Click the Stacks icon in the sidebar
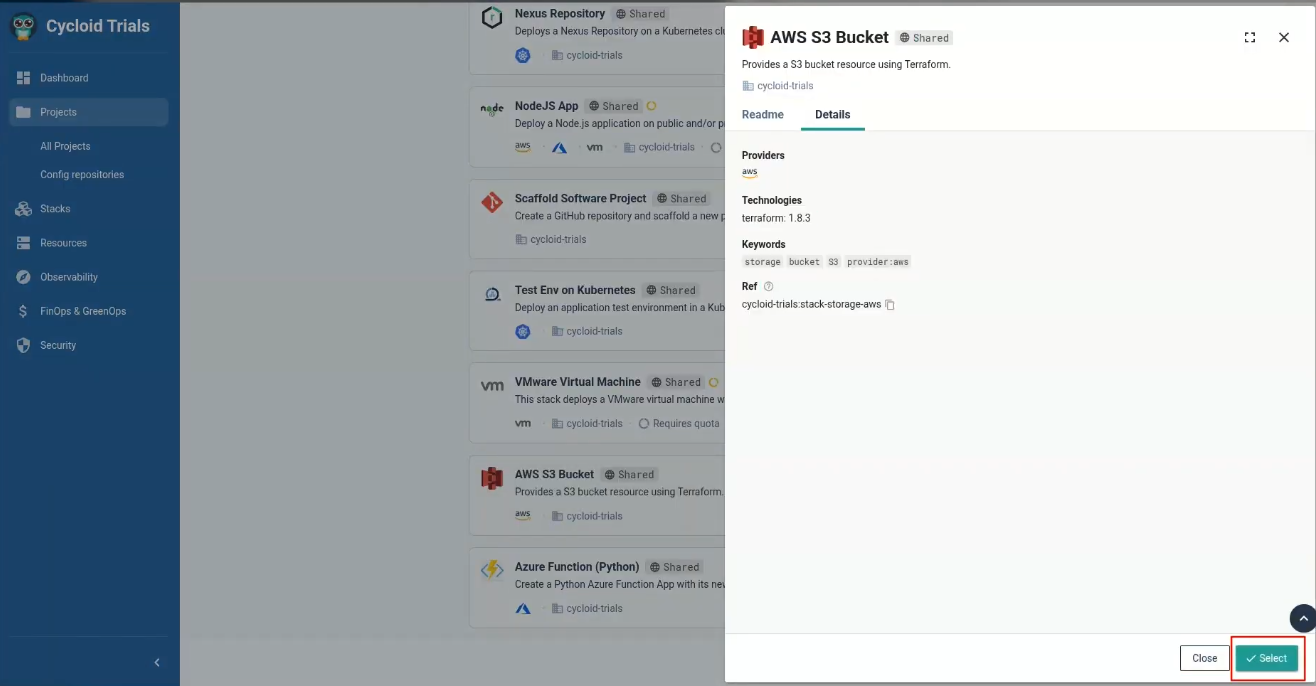 [x=24, y=209]
